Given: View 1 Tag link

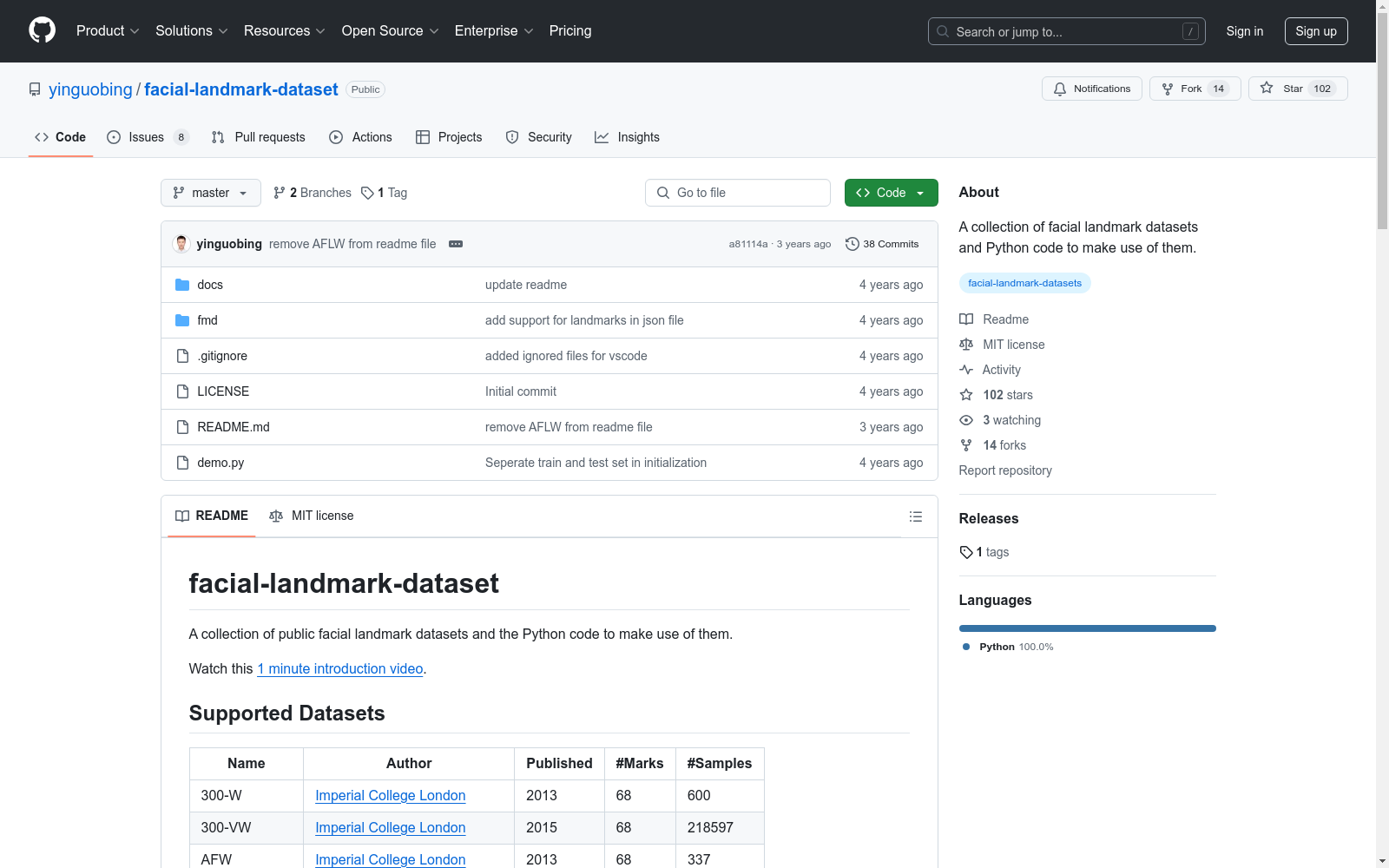Looking at the screenshot, I should click(385, 193).
